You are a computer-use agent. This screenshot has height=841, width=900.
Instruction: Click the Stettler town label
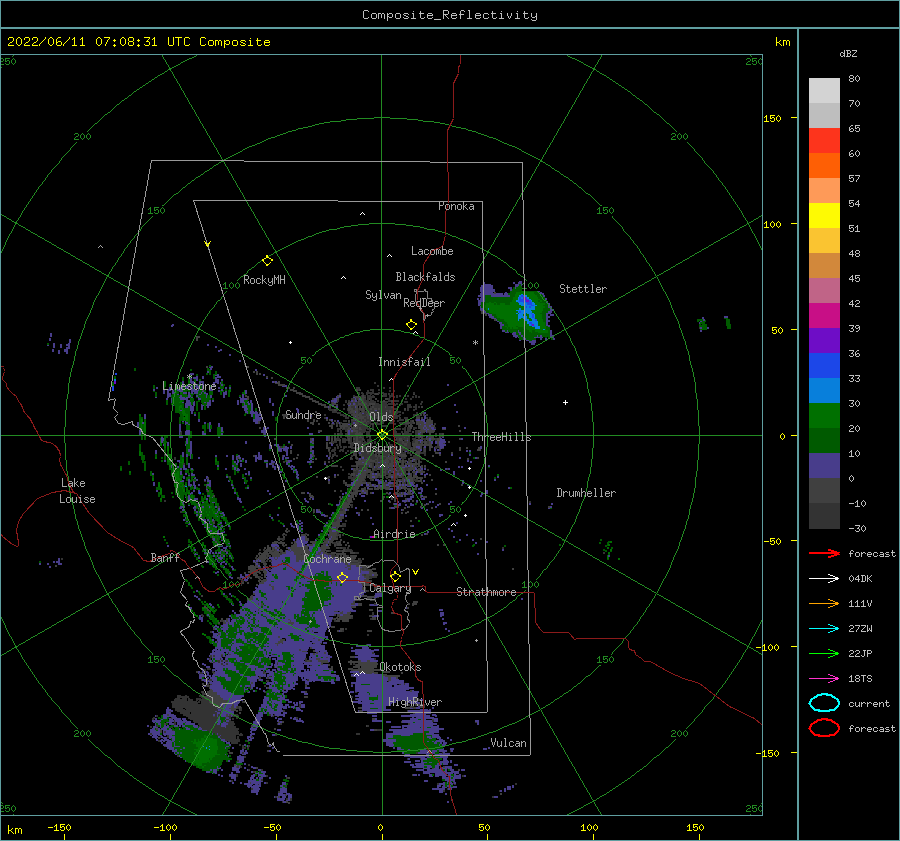coord(583,289)
